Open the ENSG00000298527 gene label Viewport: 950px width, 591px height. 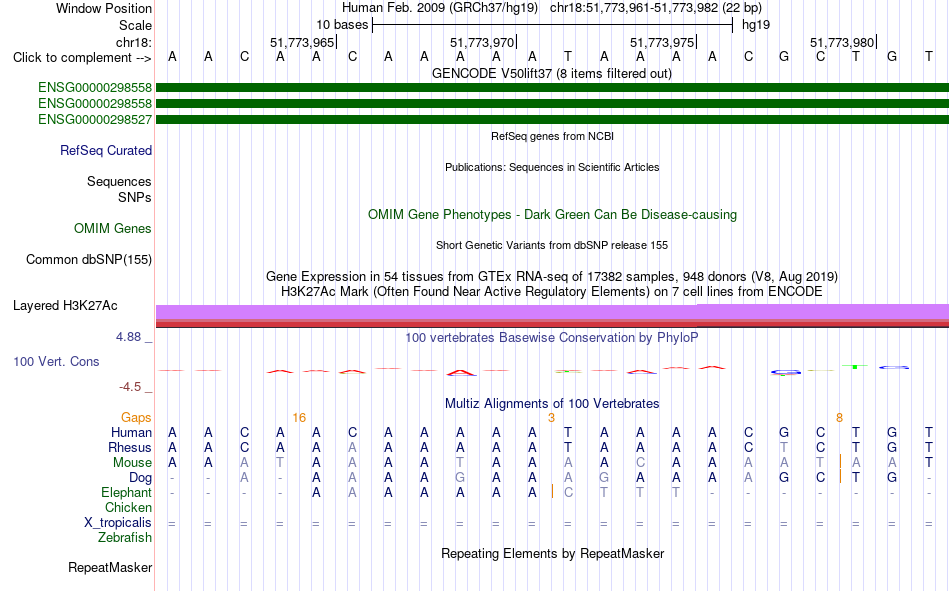[95, 119]
